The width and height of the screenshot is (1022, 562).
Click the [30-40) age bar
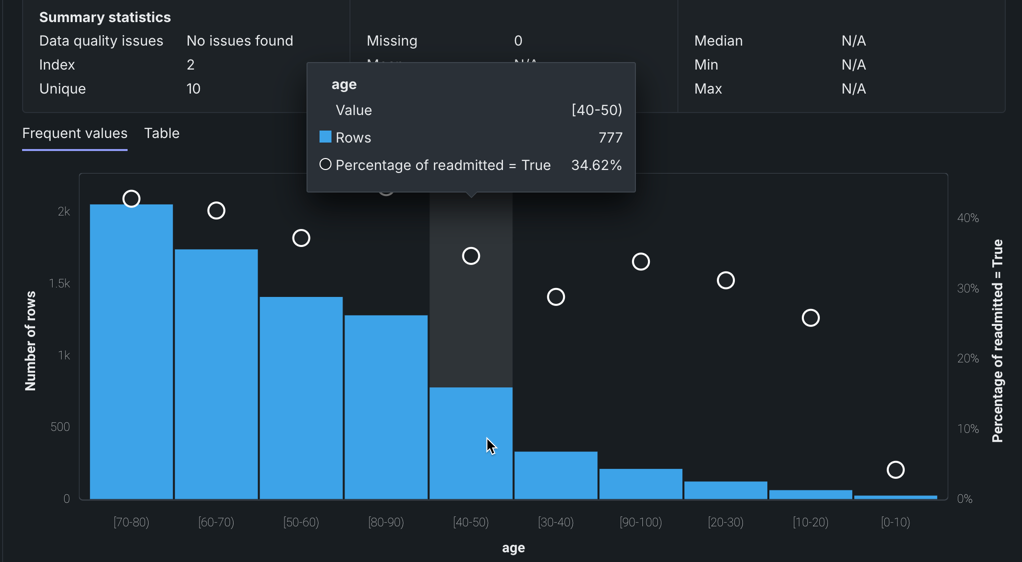[x=556, y=475]
